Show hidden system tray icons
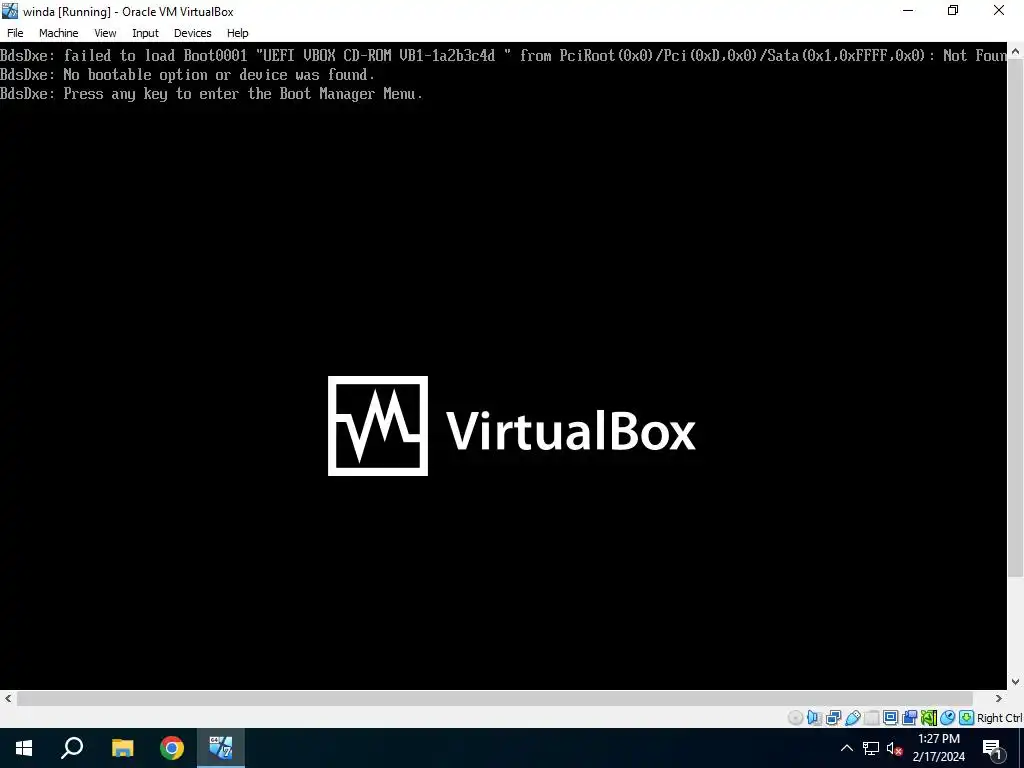This screenshot has height=768, width=1024. [x=846, y=748]
